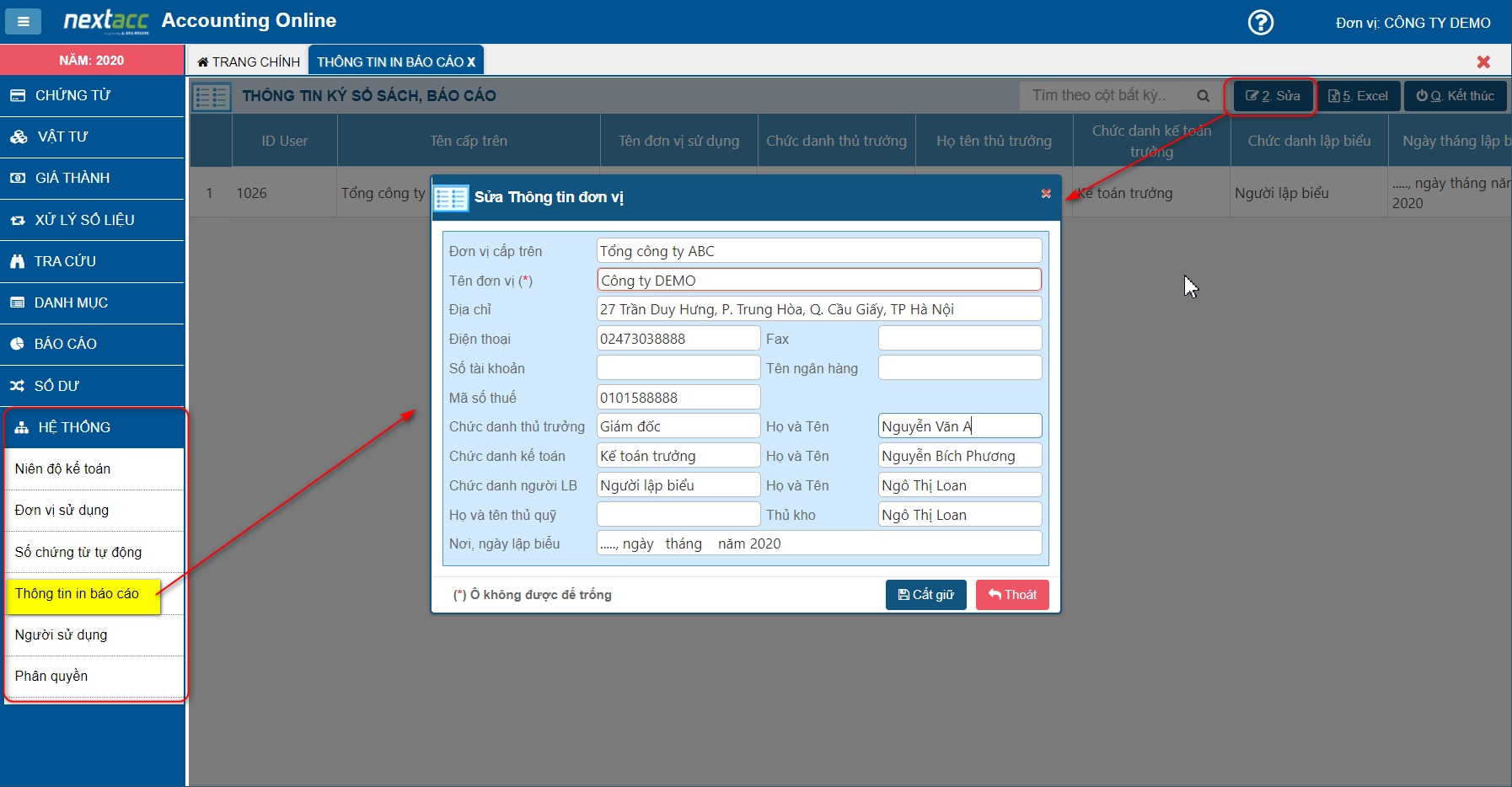The width and height of the screenshot is (1512, 787).
Task: Click the Q. Kết thúc button
Action: [x=1455, y=96]
